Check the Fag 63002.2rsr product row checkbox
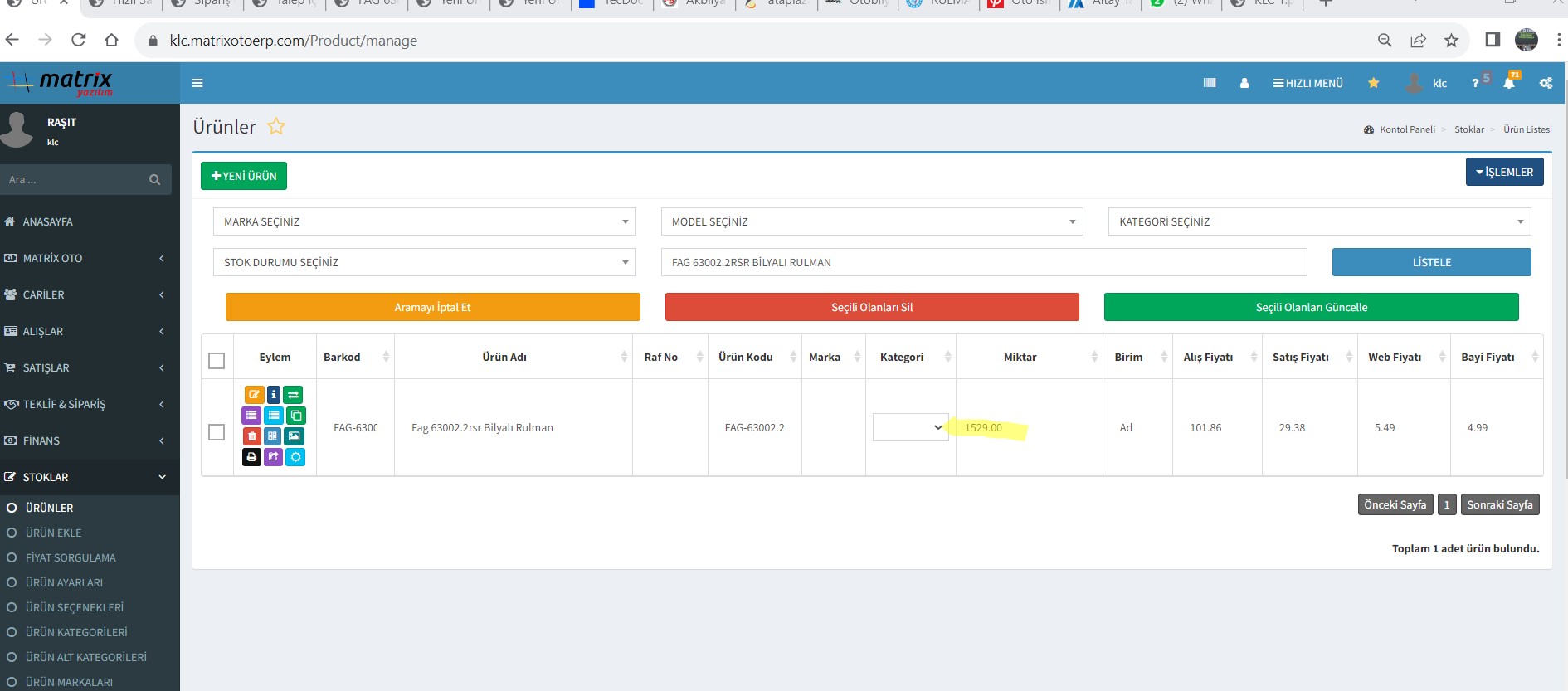This screenshot has height=691, width=1568. tap(217, 432)
